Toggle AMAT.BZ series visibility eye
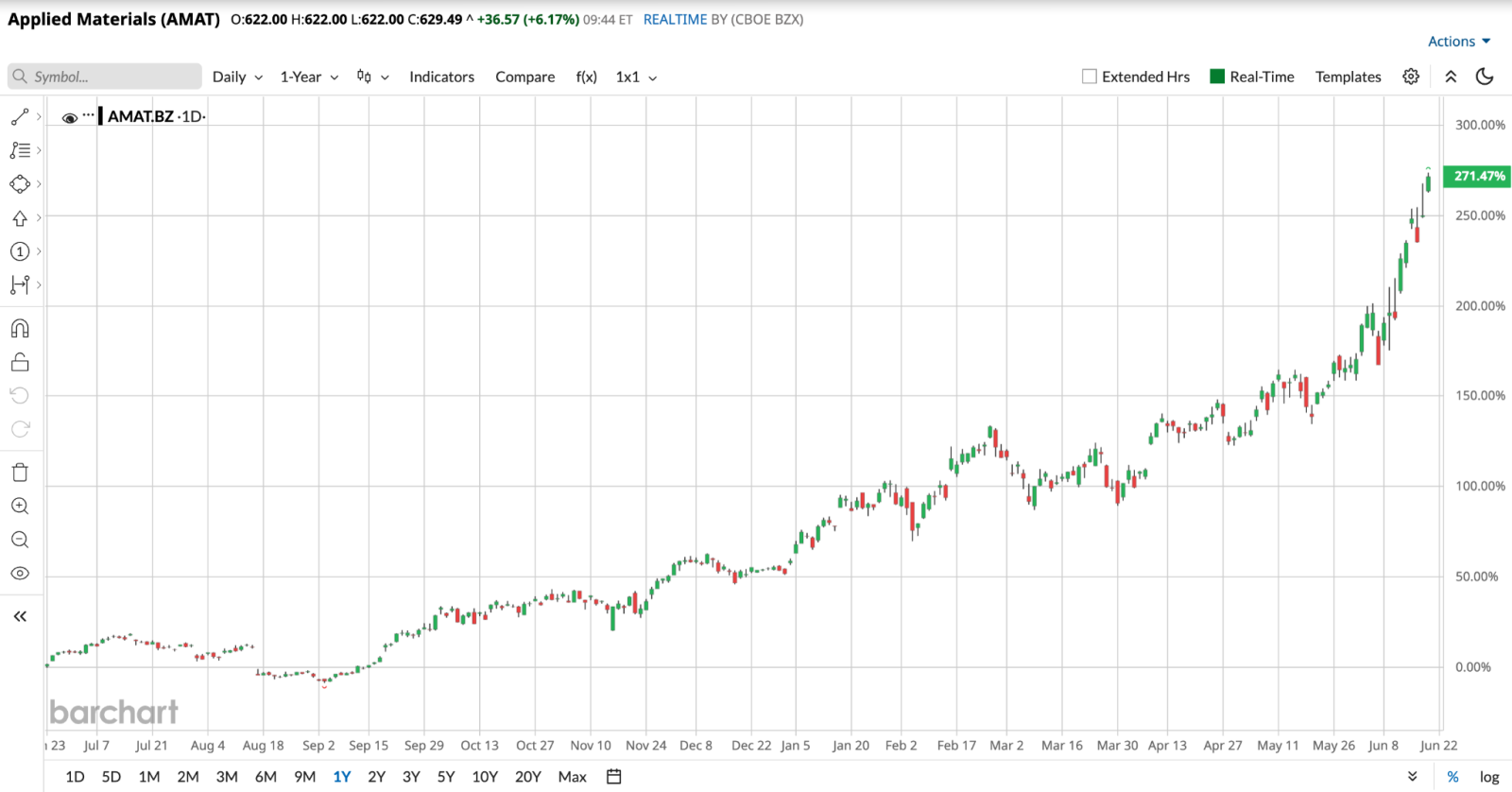Image resolution: width=1512 pixels, height=792 pixels. click(x=70, y=118)
